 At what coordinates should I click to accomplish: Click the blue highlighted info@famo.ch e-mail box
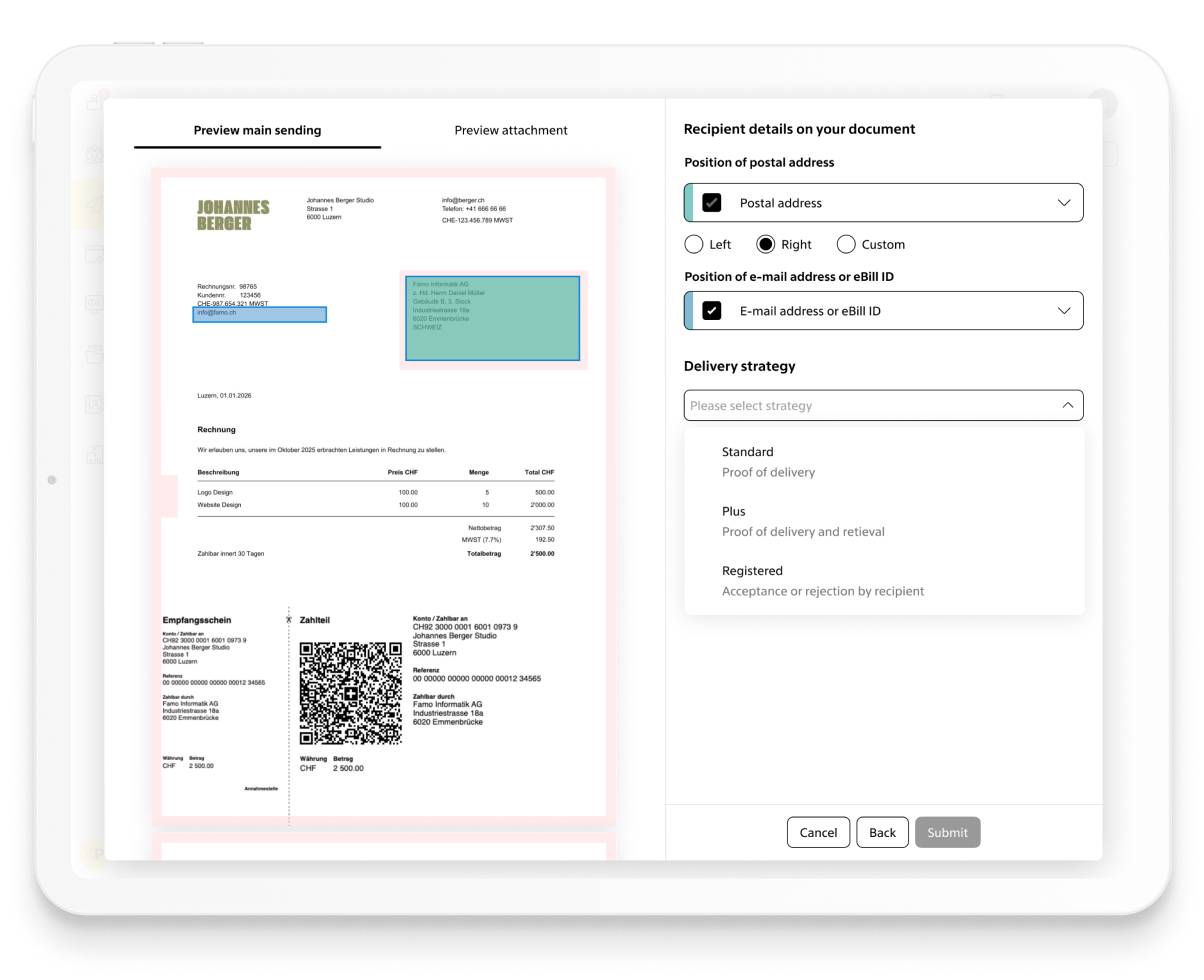pos(260,314)
